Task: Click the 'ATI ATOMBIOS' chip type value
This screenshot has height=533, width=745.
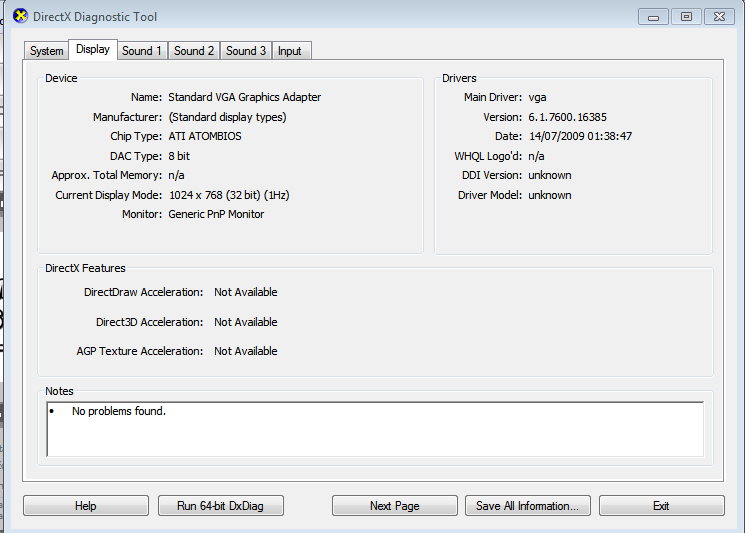Action: 205,136
